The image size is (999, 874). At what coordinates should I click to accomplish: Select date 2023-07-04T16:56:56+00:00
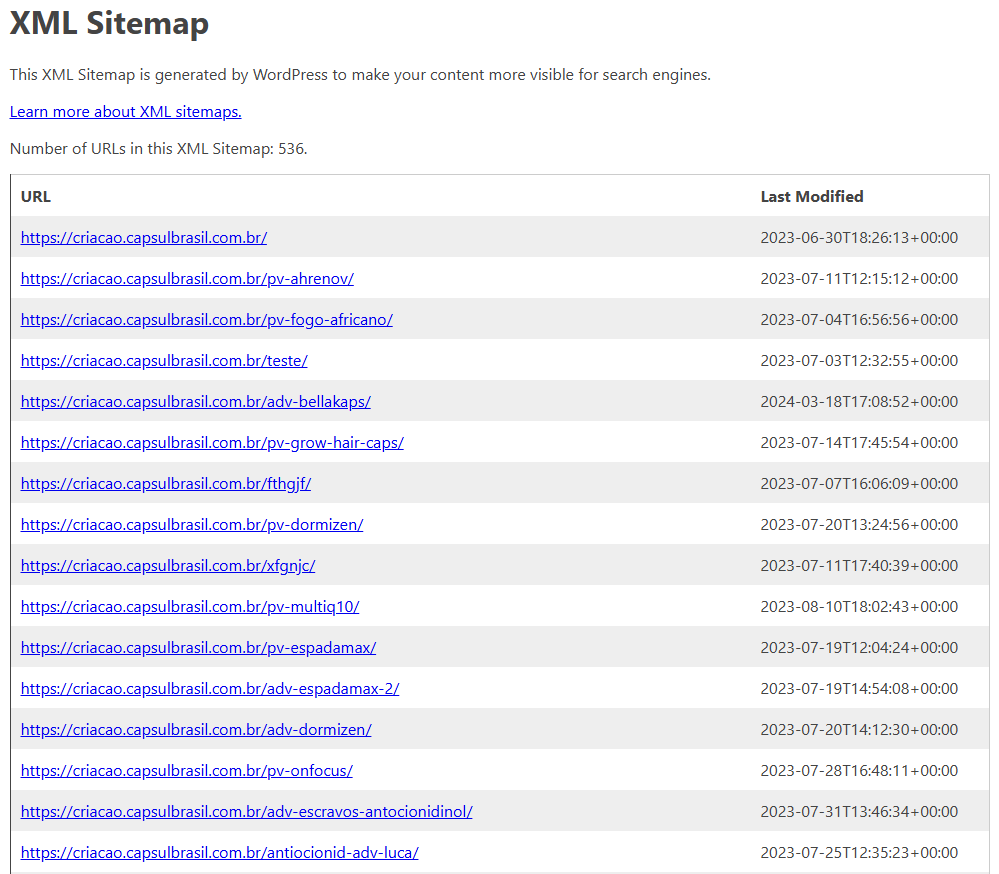(859, 320)
